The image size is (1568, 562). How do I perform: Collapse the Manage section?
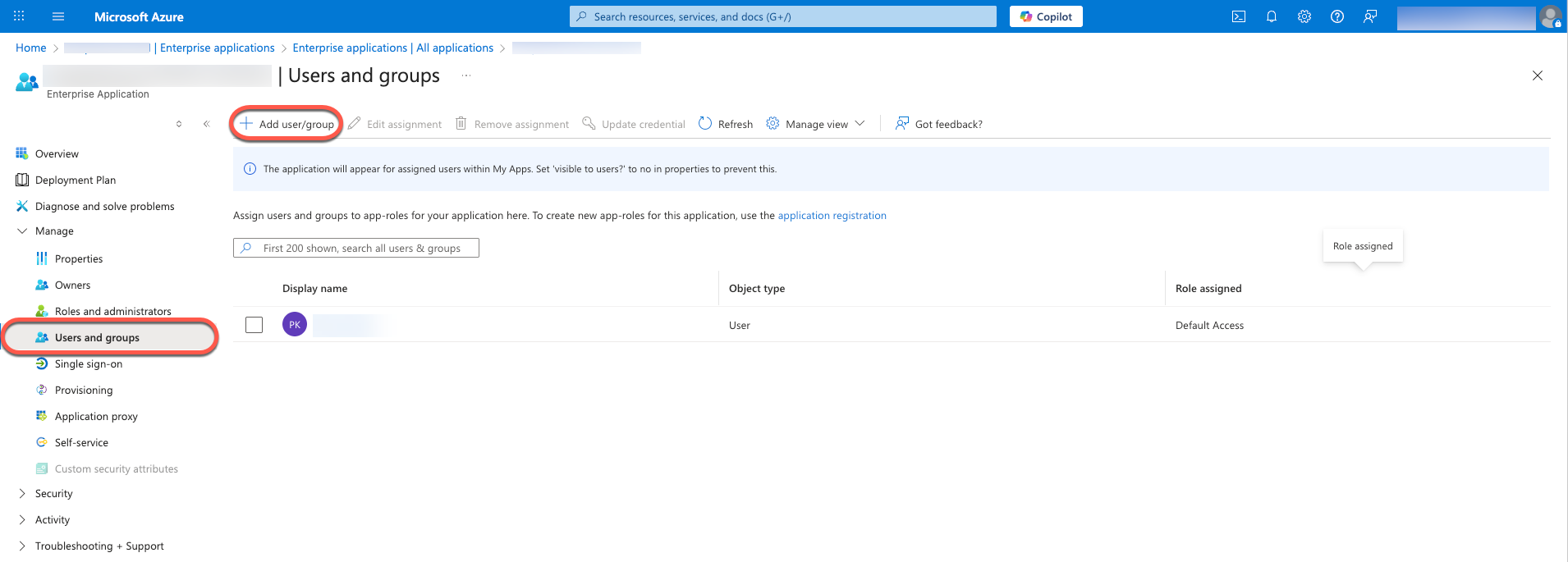pos(22,231)
